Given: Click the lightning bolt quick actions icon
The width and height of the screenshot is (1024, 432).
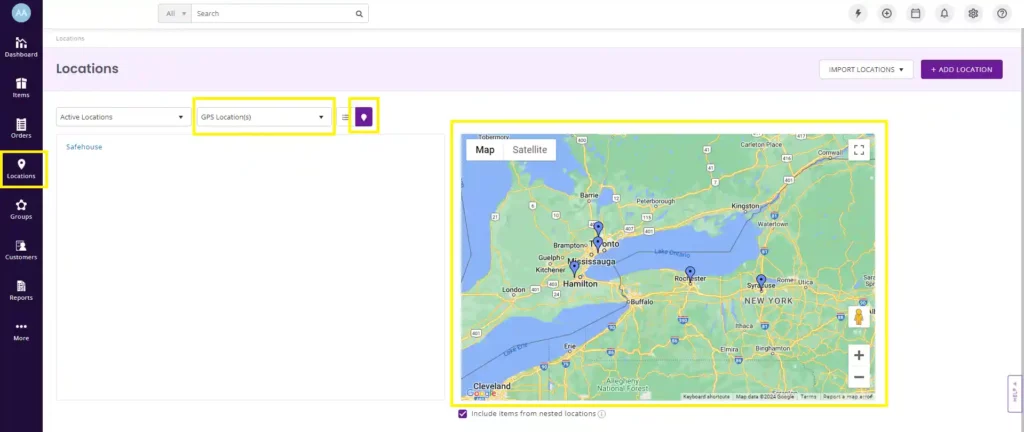Looking at the screenshot, I should [x=857, y=14].
